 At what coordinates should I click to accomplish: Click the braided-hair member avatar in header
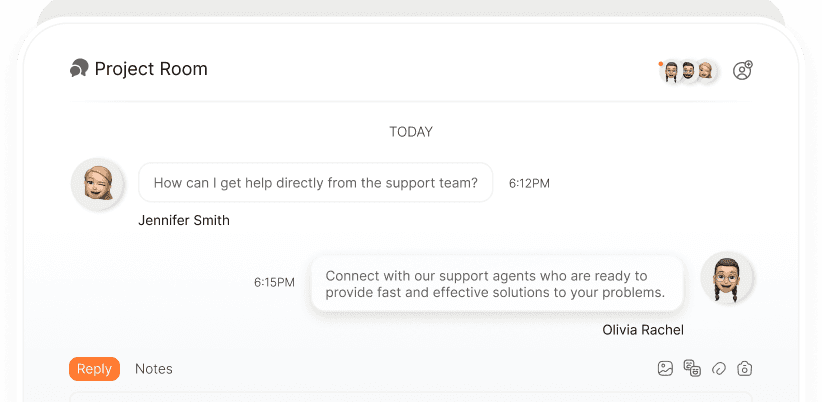[x=671, y=71]
